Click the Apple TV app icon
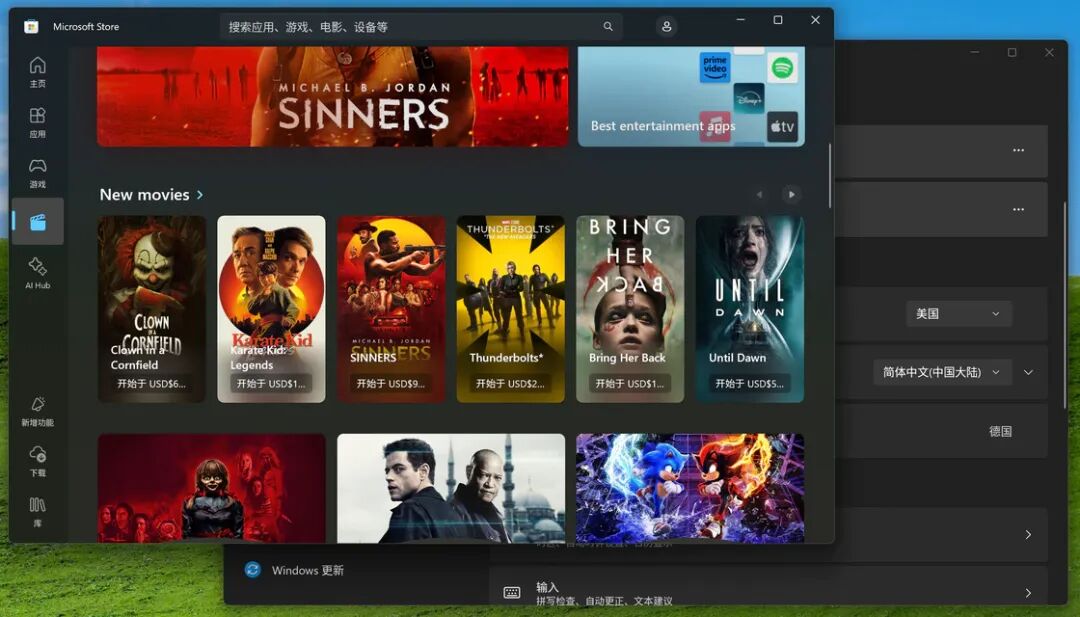This screenshot has width=1080, height=617. [782, 127]
